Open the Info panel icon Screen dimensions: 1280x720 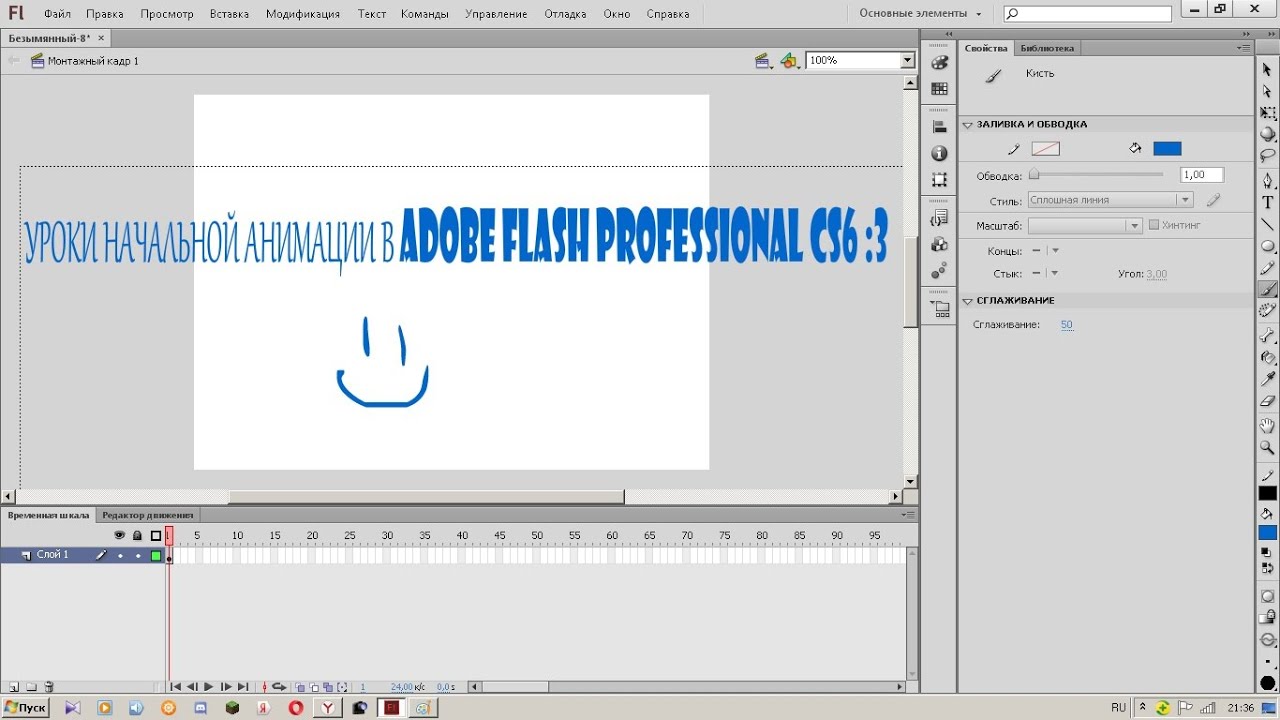939,153
